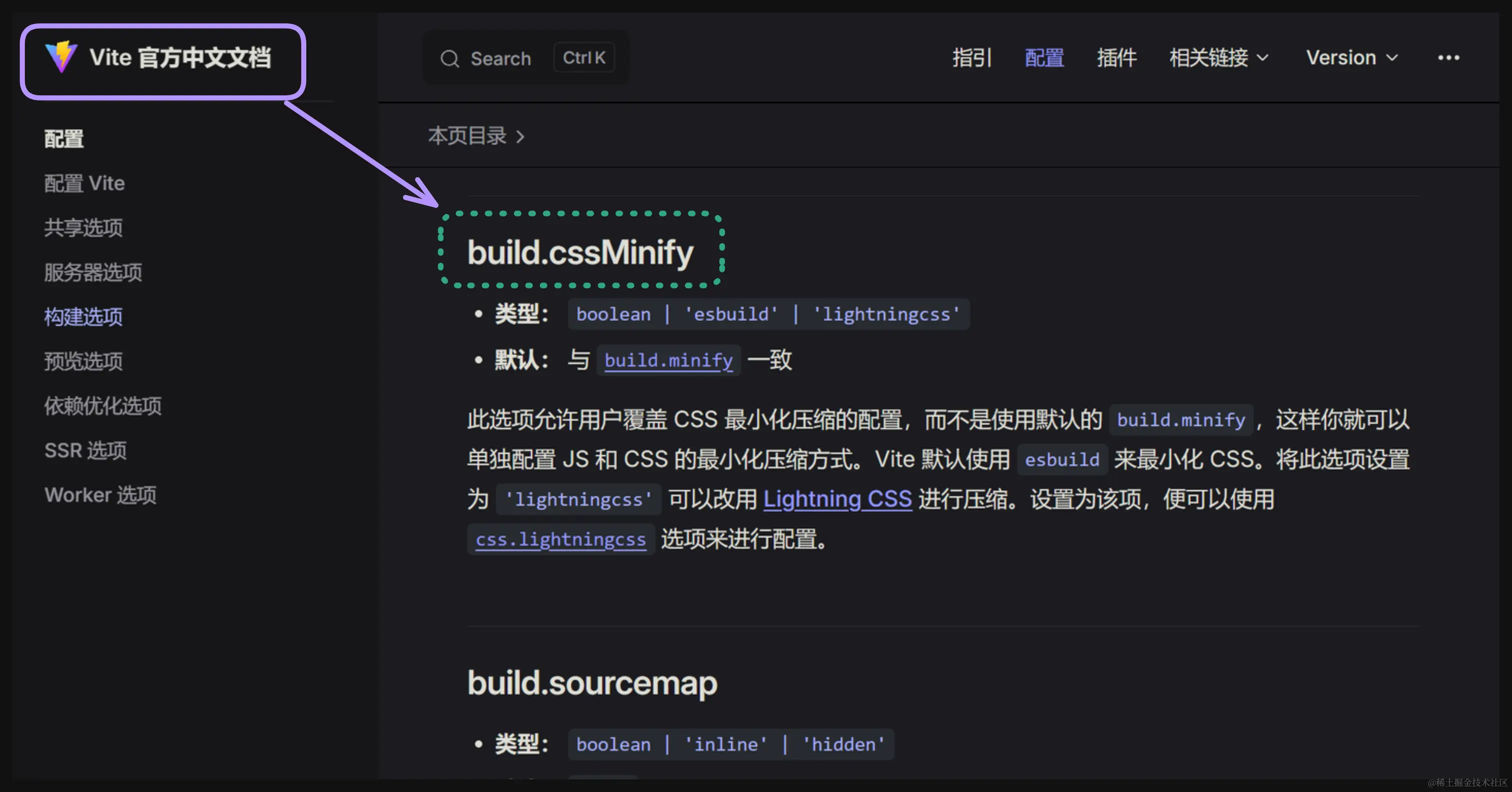Open the 插件 menu item
This screenshot has height=792, width=1512.
[1116, 58]
